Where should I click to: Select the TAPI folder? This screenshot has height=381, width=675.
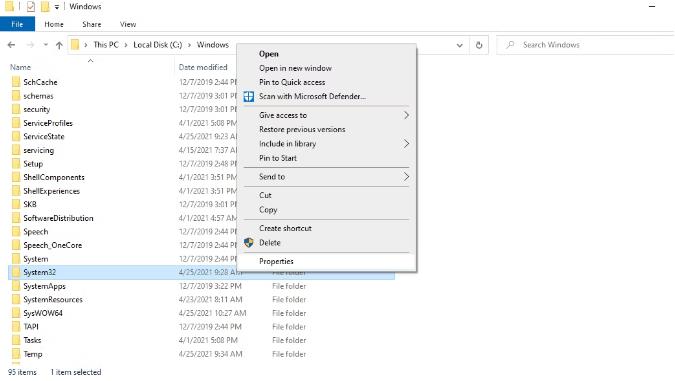pos(31,327)
